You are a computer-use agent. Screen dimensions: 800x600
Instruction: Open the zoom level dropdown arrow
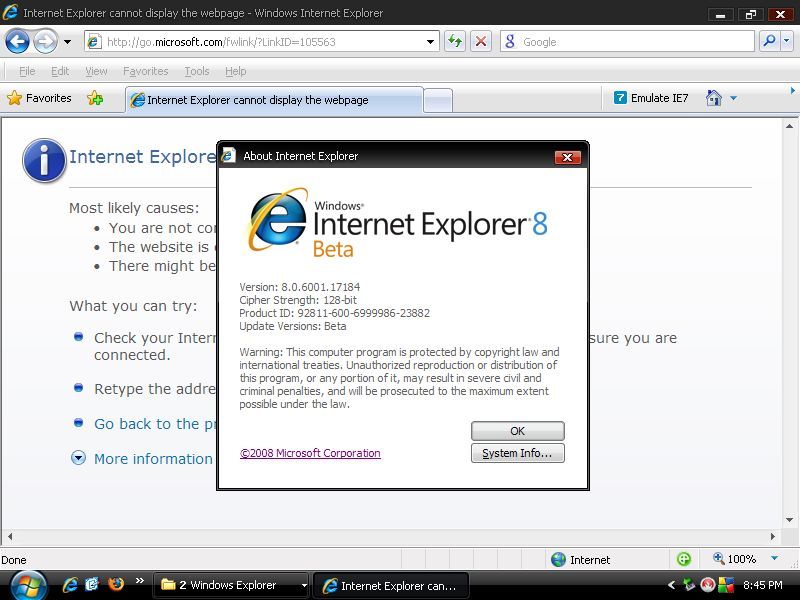pos(774,559)
